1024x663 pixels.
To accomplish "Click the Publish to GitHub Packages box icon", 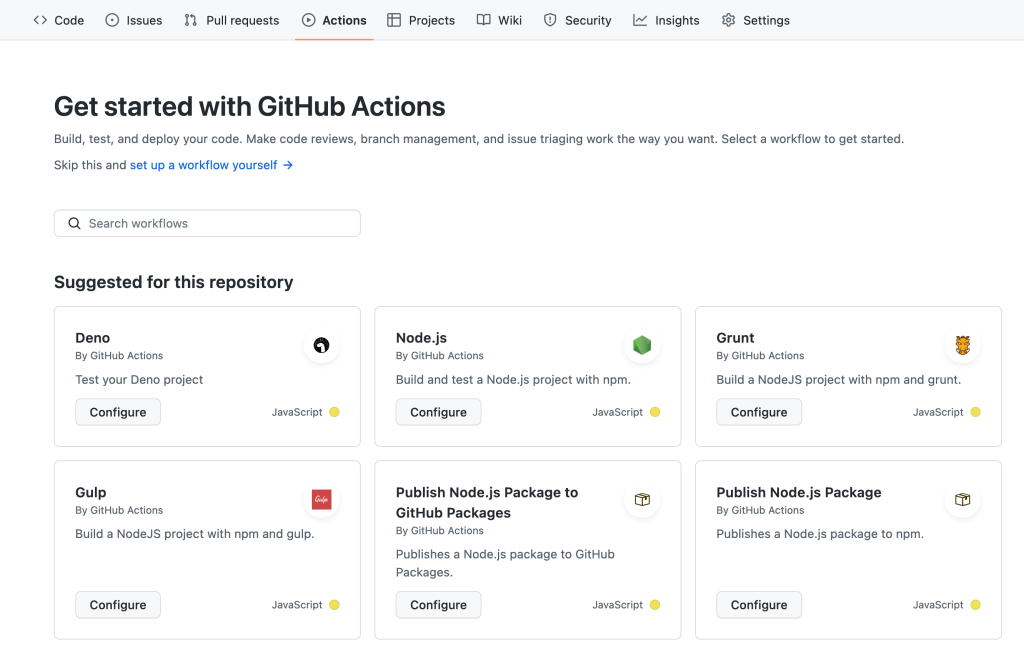I will 642,500.
